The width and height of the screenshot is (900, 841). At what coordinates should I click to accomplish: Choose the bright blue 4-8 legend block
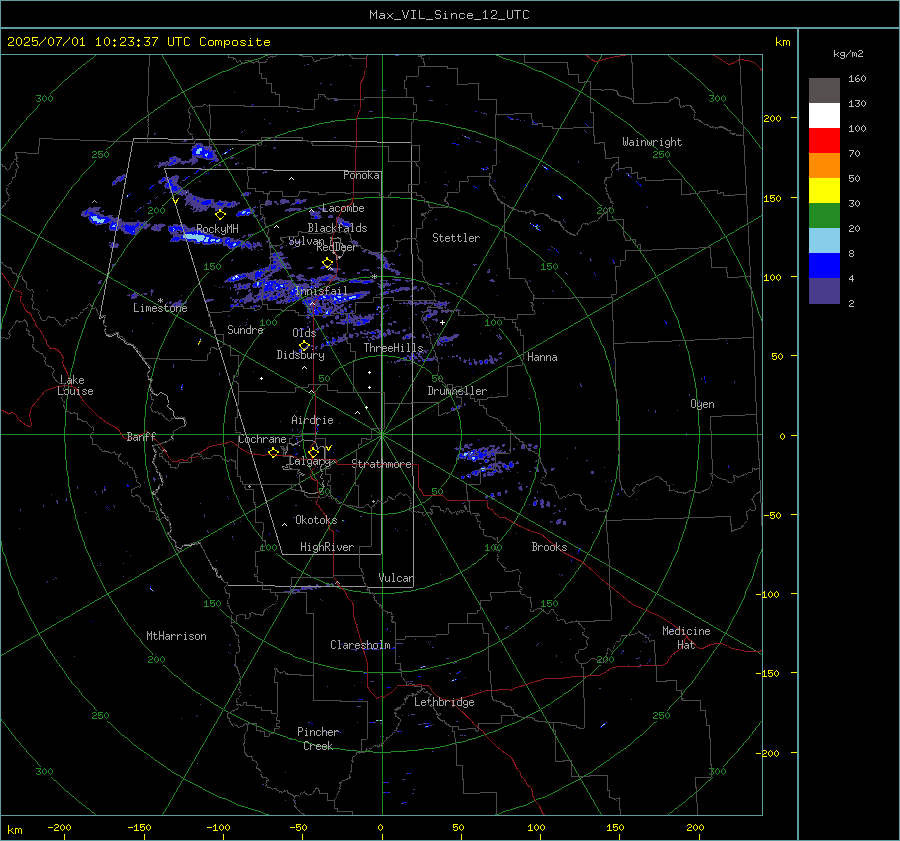point(824,265)
